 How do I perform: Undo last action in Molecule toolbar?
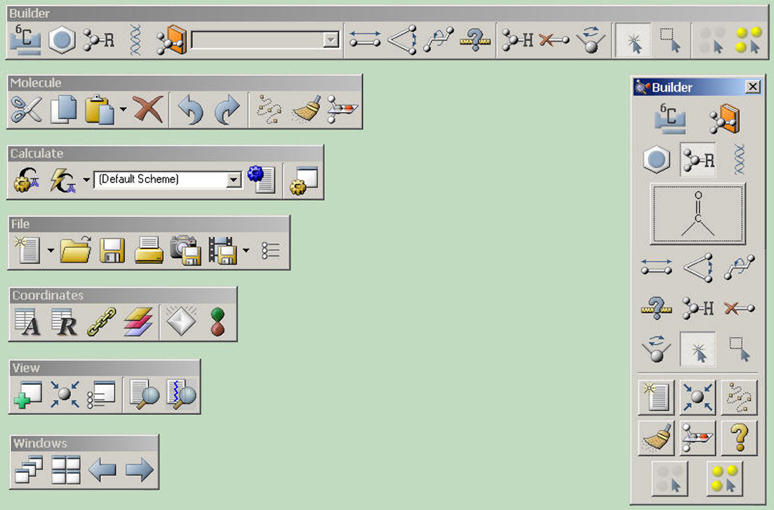tap(190, 110)
